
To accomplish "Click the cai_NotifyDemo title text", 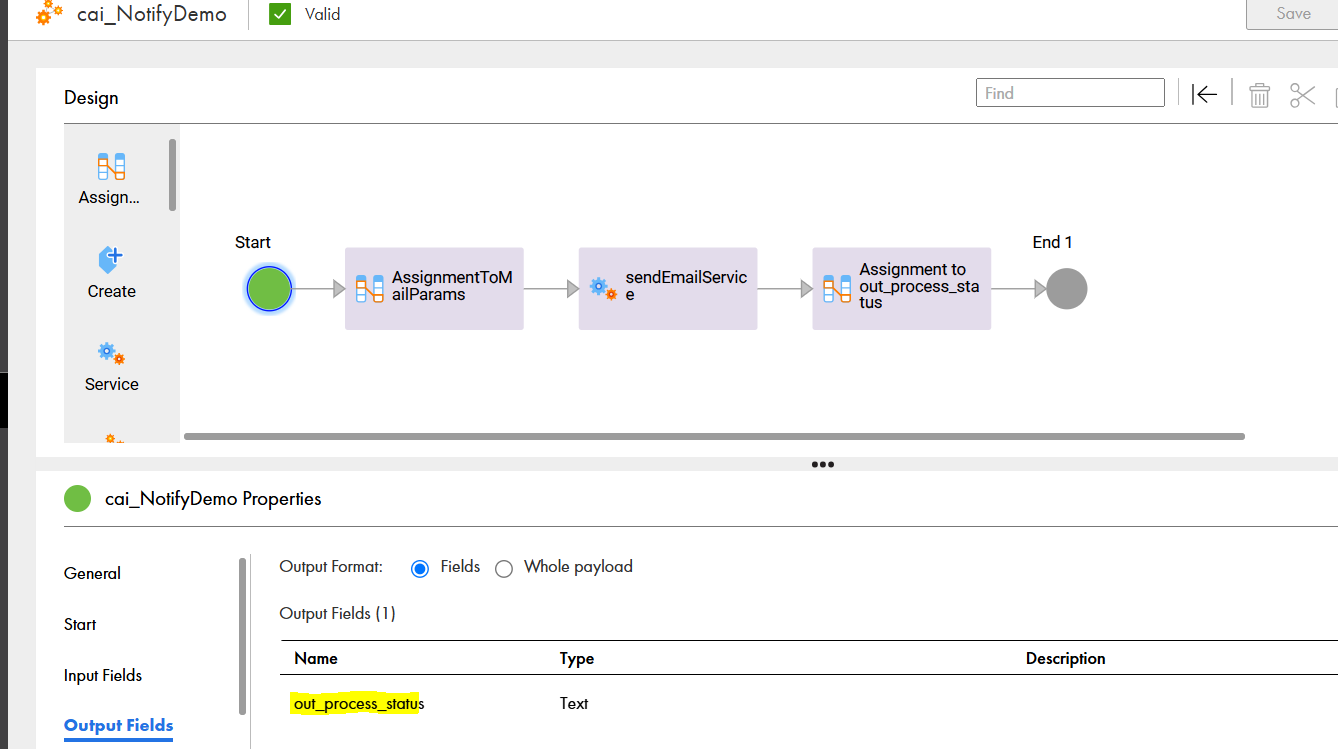I will pos(152,15).
